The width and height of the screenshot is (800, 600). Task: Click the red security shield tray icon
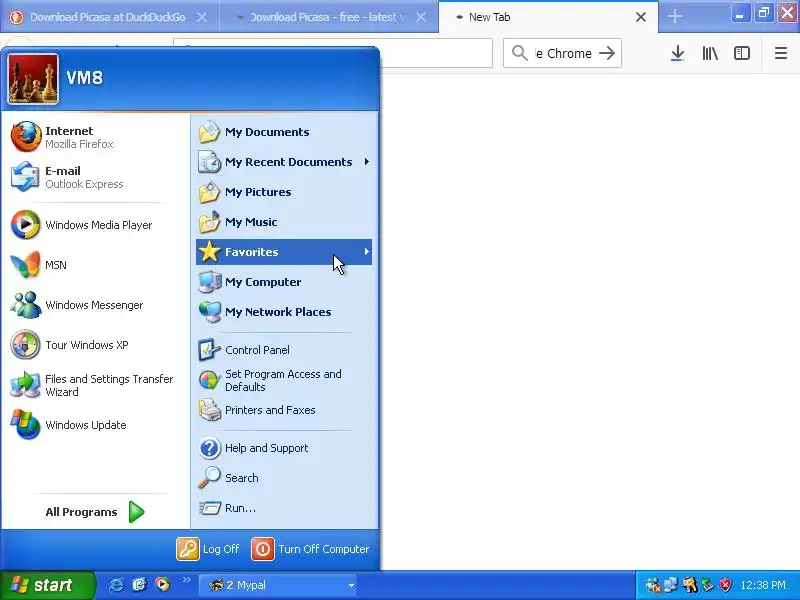click(x=725, y=585)
